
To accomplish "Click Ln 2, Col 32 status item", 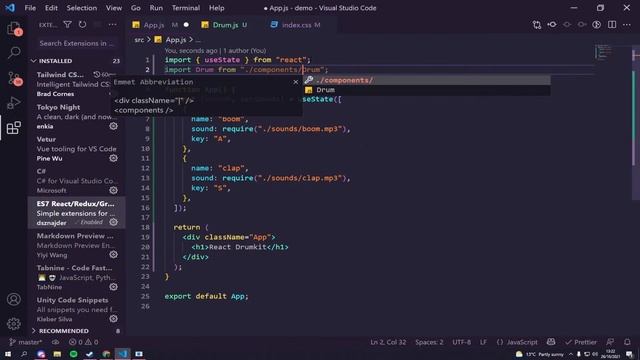I will [x=388, y=342].
